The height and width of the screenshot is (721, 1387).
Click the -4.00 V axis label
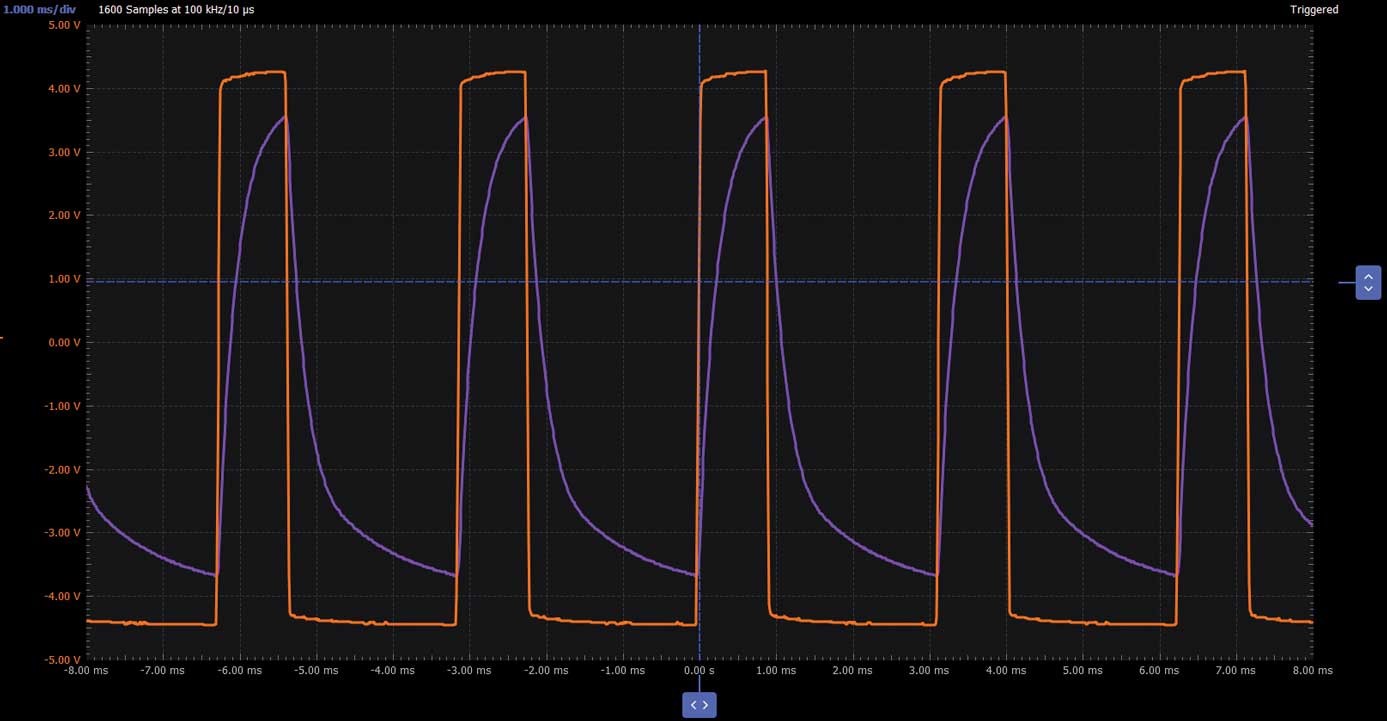click(x=62, y=596)
